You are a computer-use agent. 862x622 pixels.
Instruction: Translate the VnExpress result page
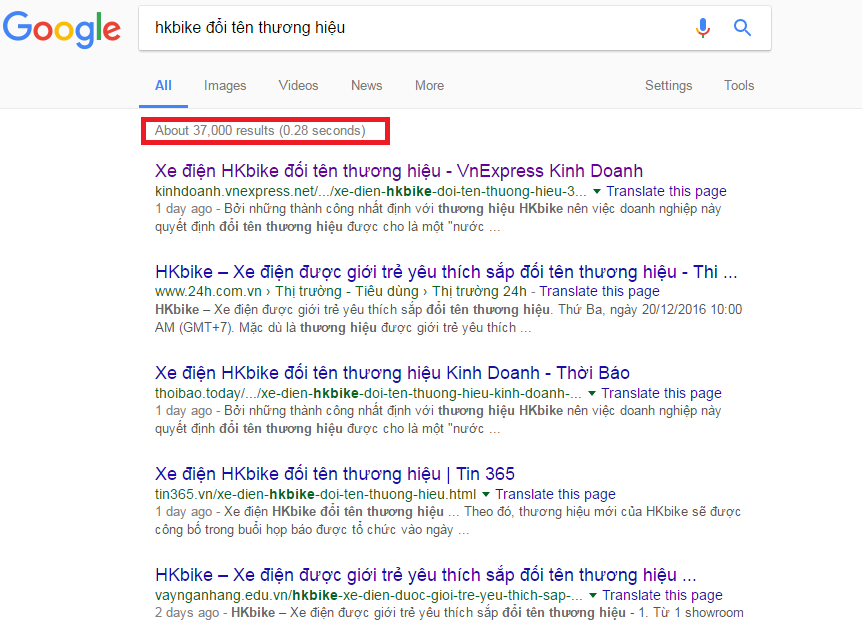coord(666,191)
